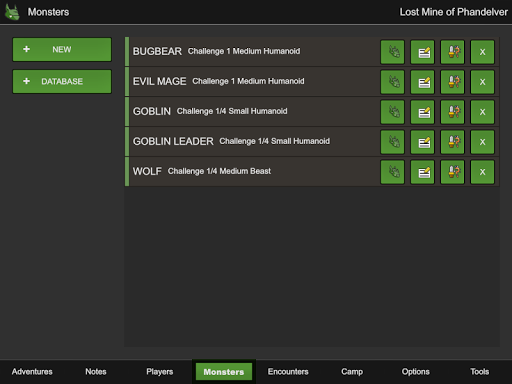The image size is (512, 384).
Task: Open the Options tab
Action: (x=416, y=372)
